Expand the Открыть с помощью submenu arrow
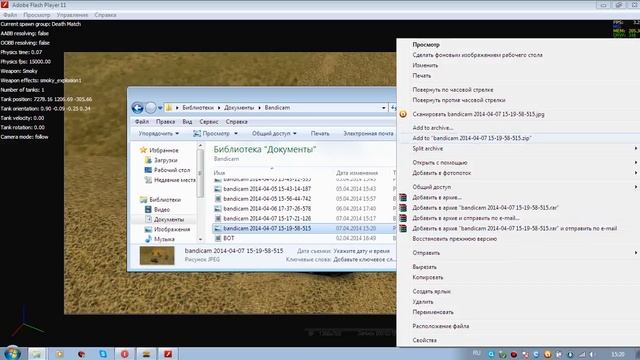 [x=636, y=162]
